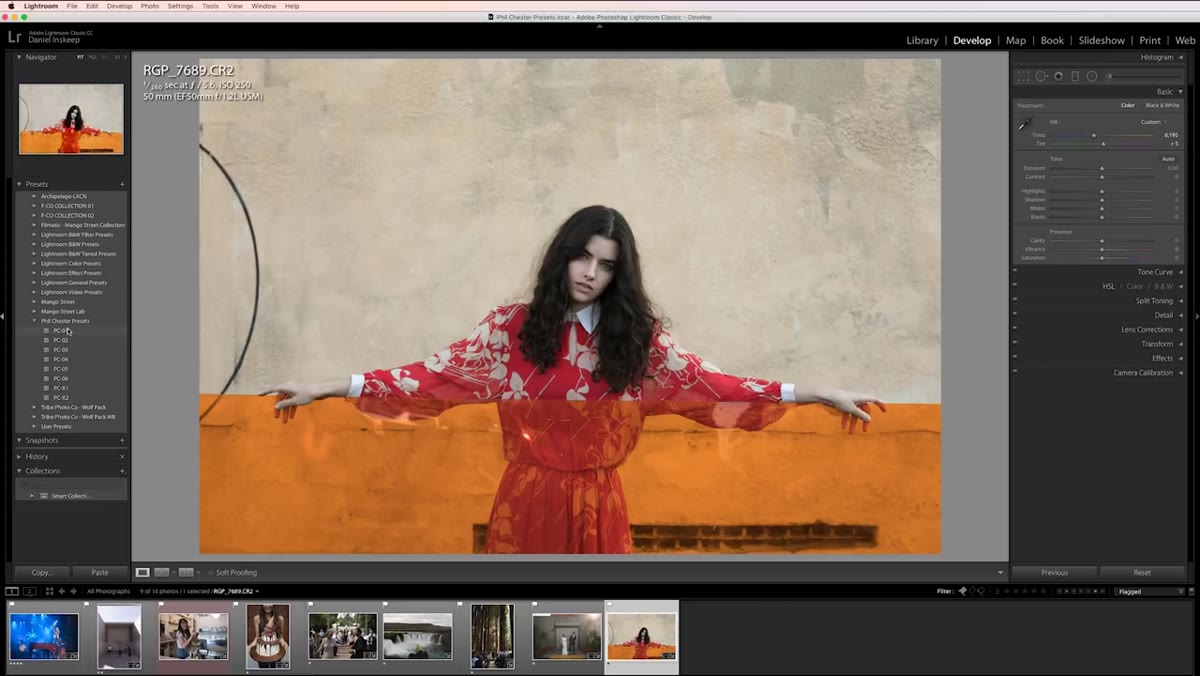This screenshot has height=676, width=1200.
Task: Select the concert photo thumbnail in filmstrip
Action: (x=44, y=636)
